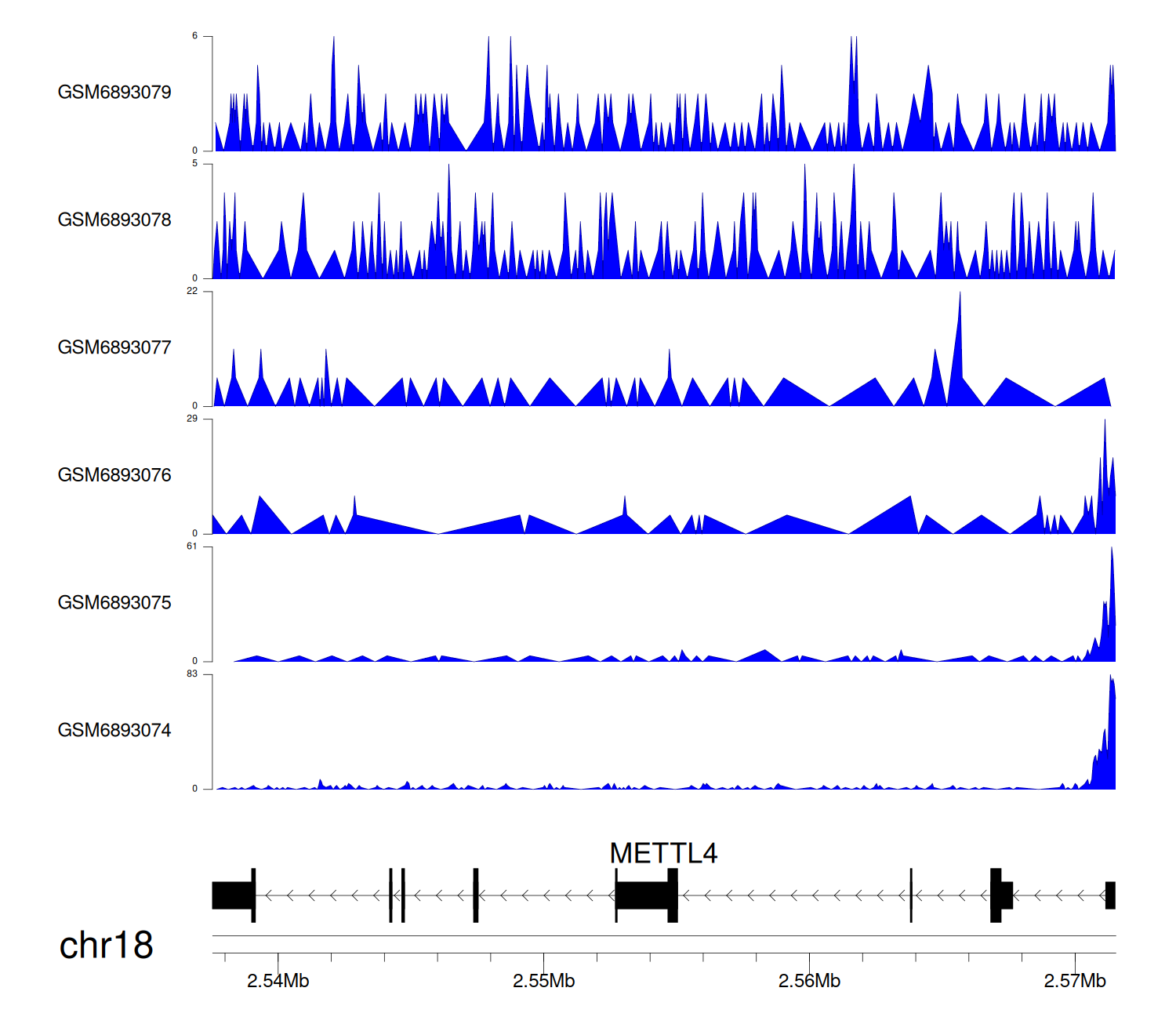Select the 2.57Mb position label
Image resolution: width=1176 pixels, height=1035 pixels.
(1075, 981)
